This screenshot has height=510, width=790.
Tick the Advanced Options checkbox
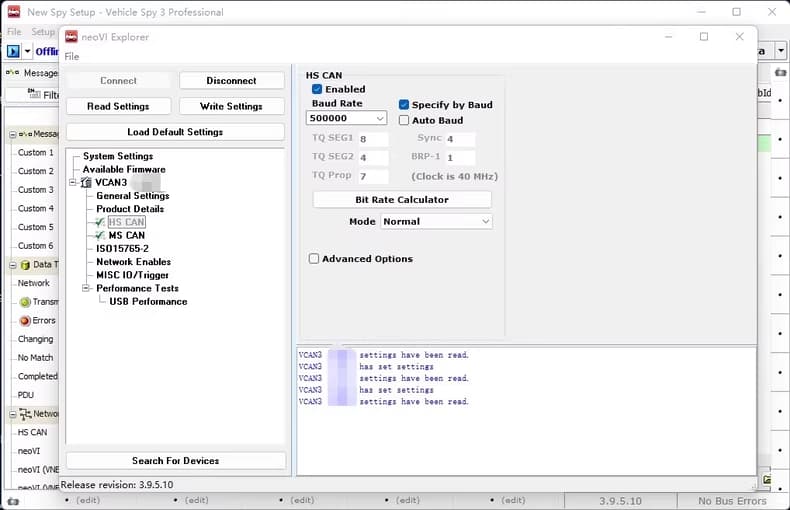click(x=314, y=259)
